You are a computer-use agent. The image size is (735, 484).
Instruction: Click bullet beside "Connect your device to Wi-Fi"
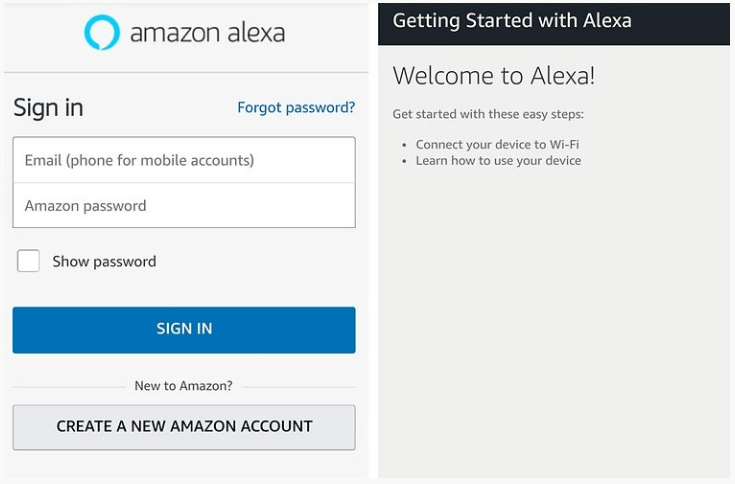coord(405,146)
